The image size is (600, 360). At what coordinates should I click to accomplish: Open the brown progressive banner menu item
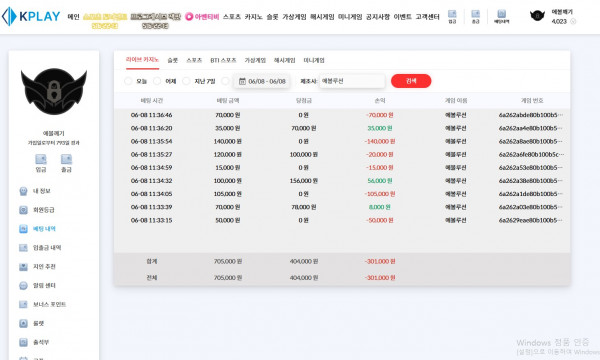coord(155,21)
